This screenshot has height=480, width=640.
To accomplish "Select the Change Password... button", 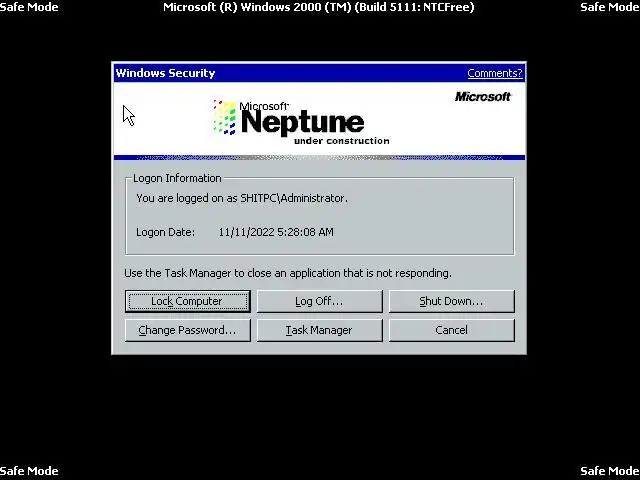I will (188, 330).
